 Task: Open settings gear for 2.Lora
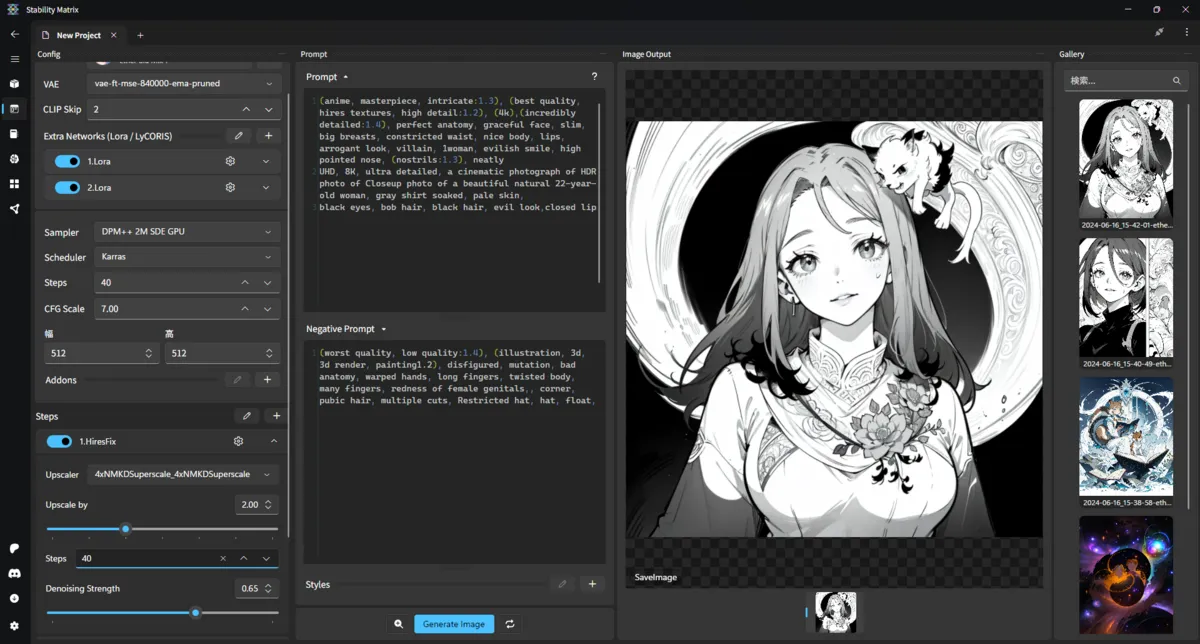click(230, 187)
